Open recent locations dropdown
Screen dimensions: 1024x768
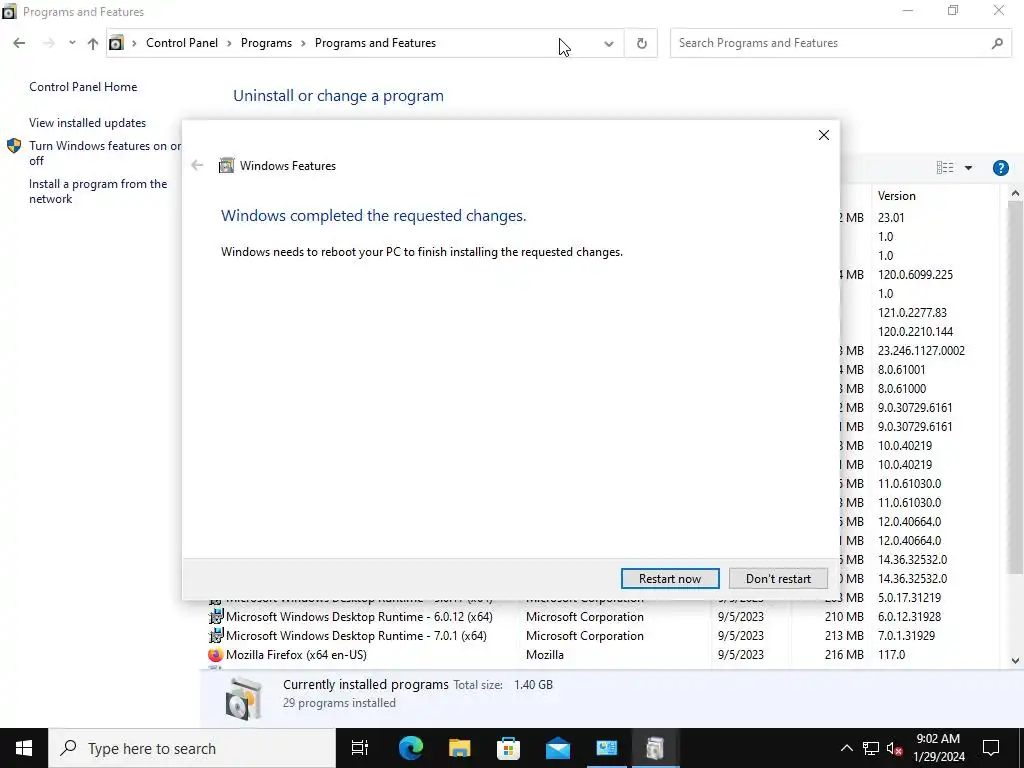coord(72,43)
